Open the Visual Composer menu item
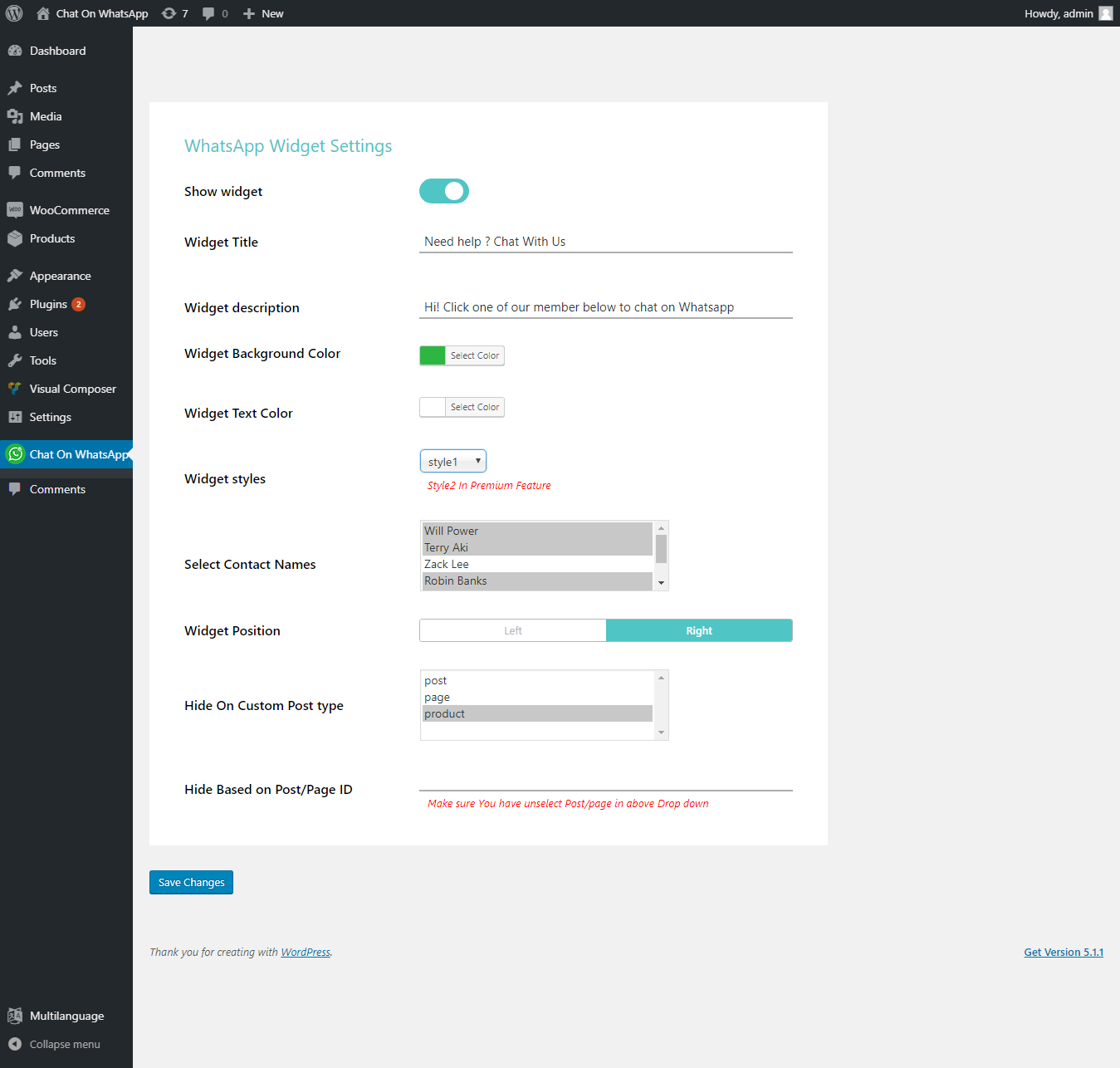 (66, 389)
